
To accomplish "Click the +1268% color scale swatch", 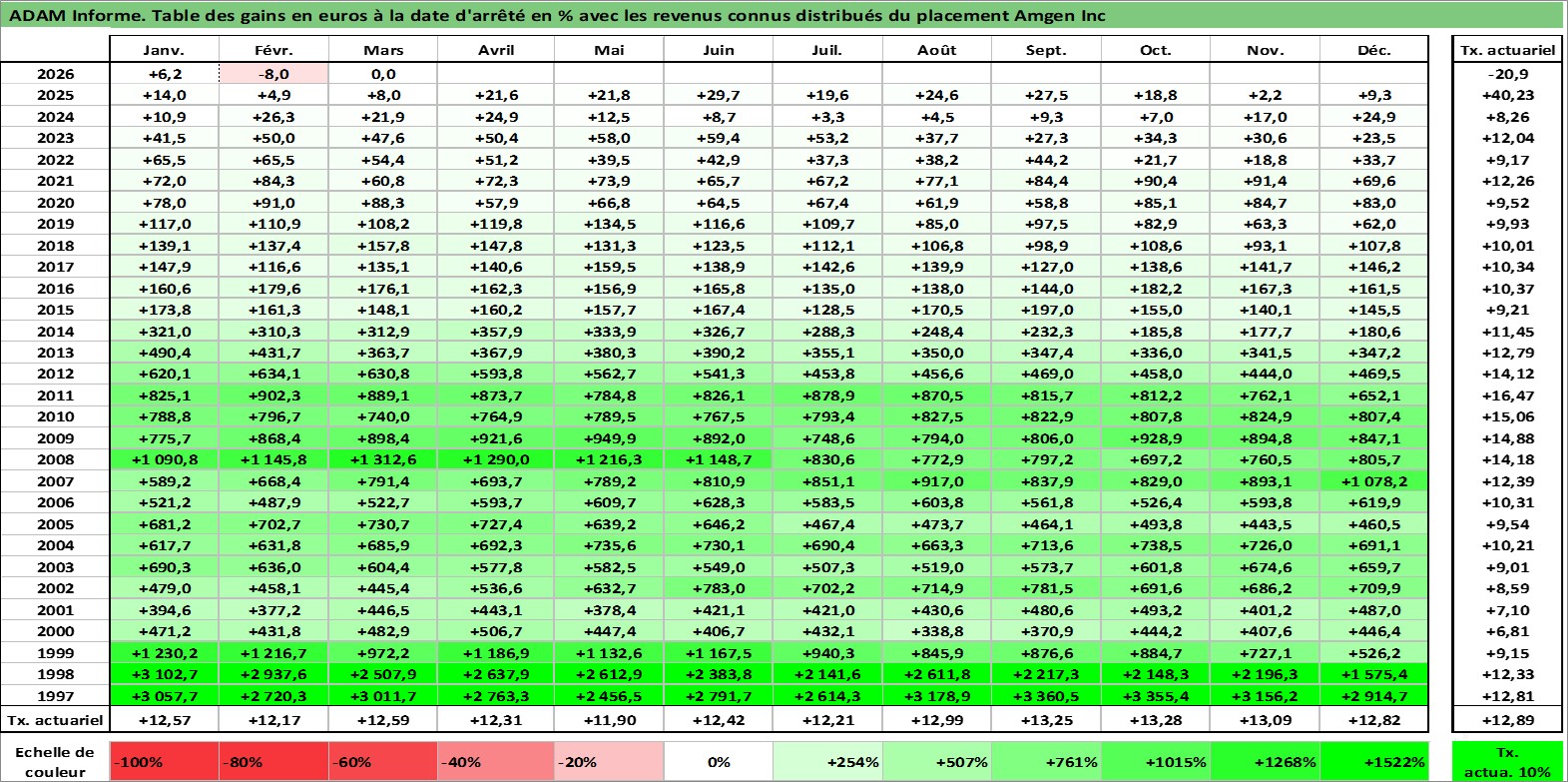I will pos(1265,761).
